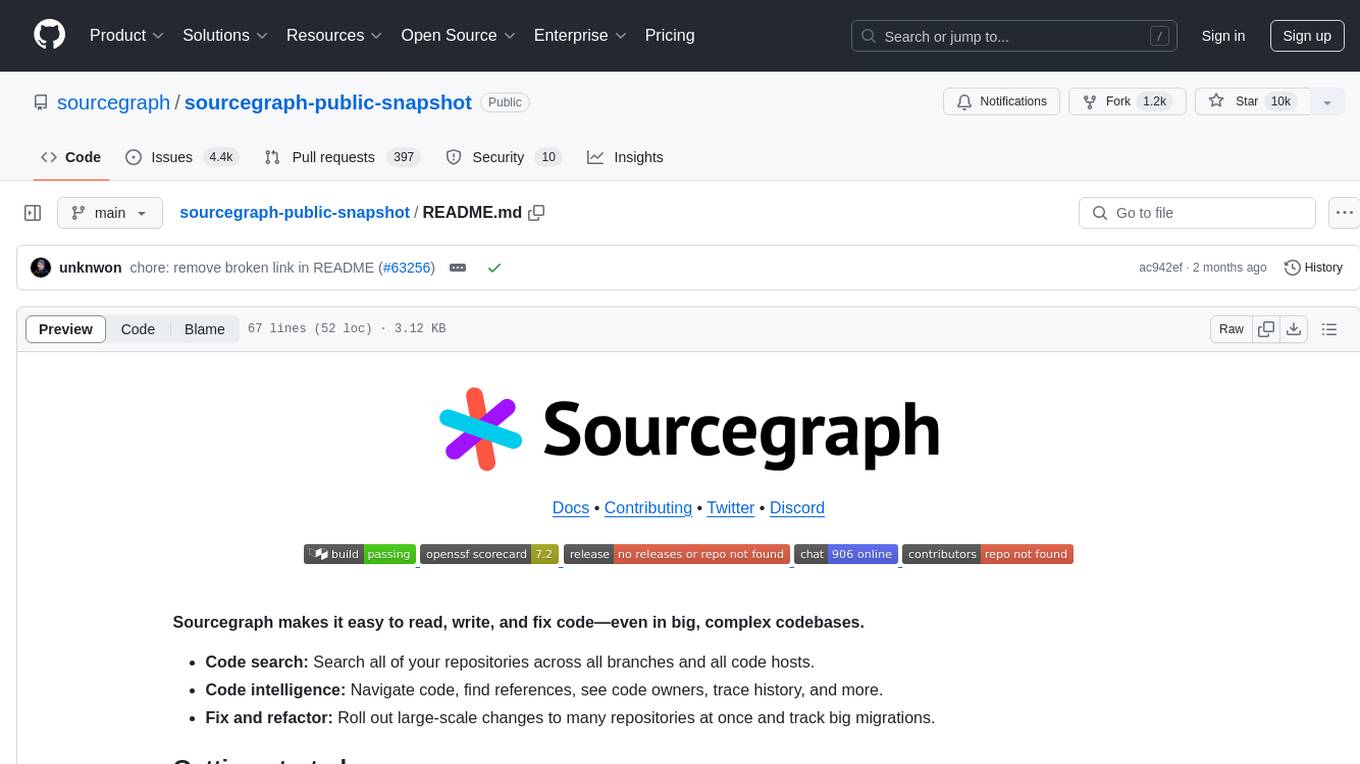Click the Sourcegraph logo image
1360x764 pixels.
point(688,429)
